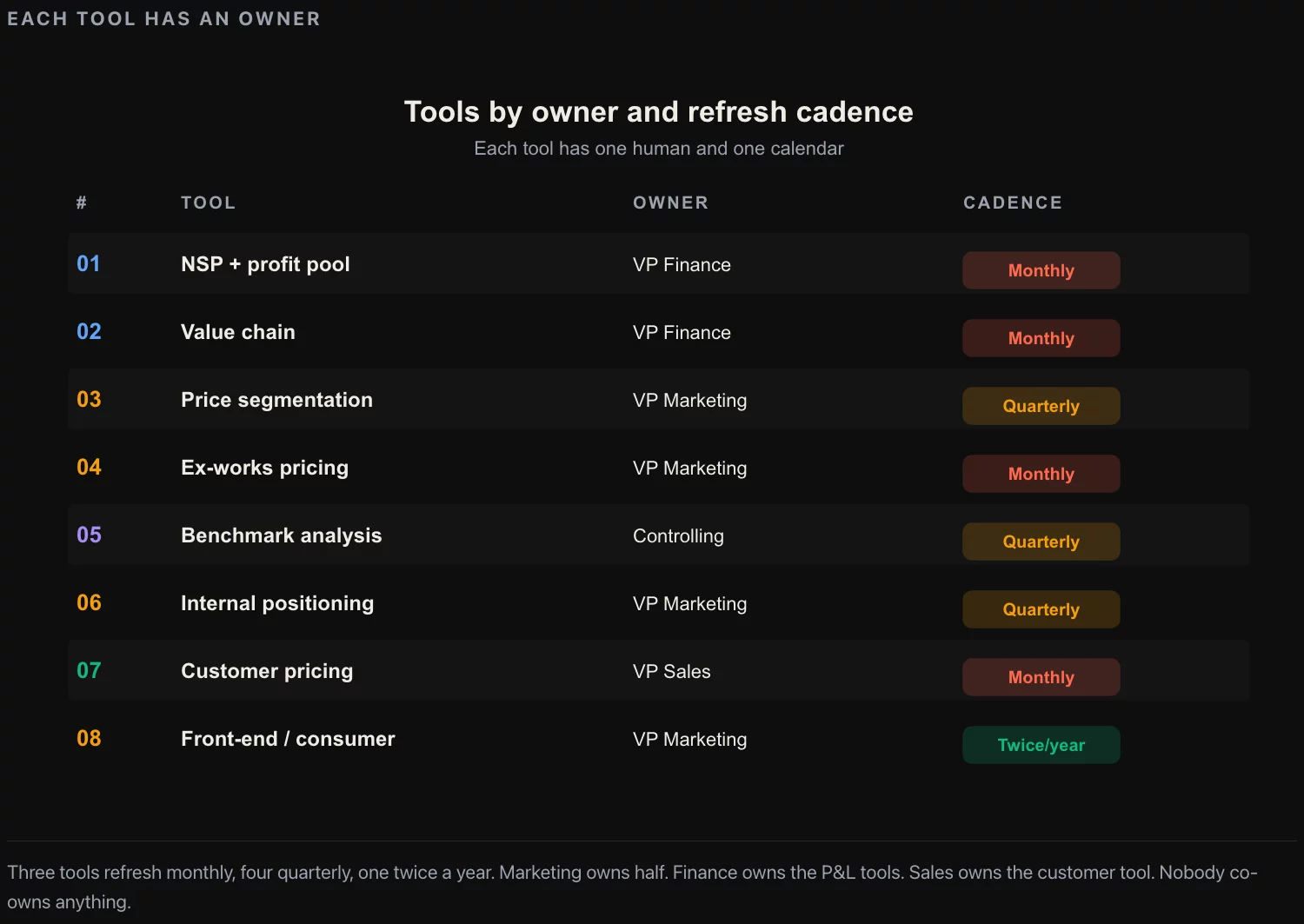
Task: Select row number 06
Action: (x=89, y=602)
